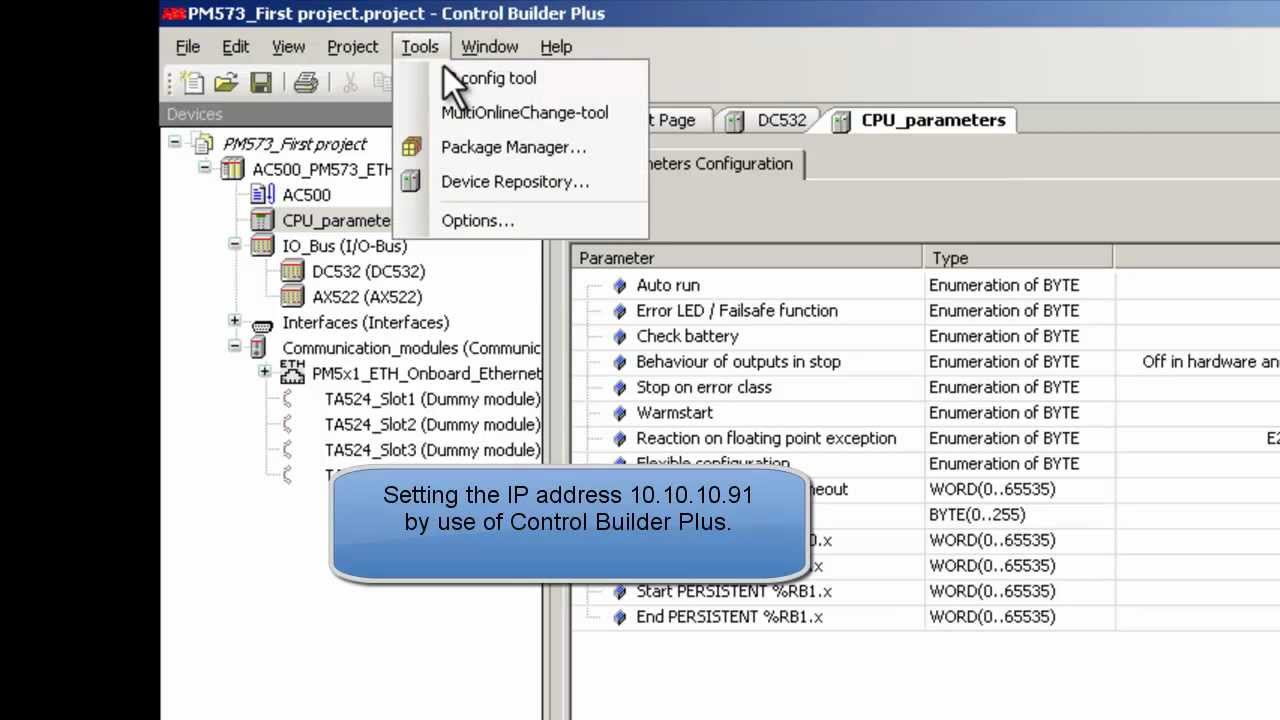Image resolution: width=1280 pixels, height=720 pixels.
Task: Collapse the PM573_First project root node
Action: [175, 143]
